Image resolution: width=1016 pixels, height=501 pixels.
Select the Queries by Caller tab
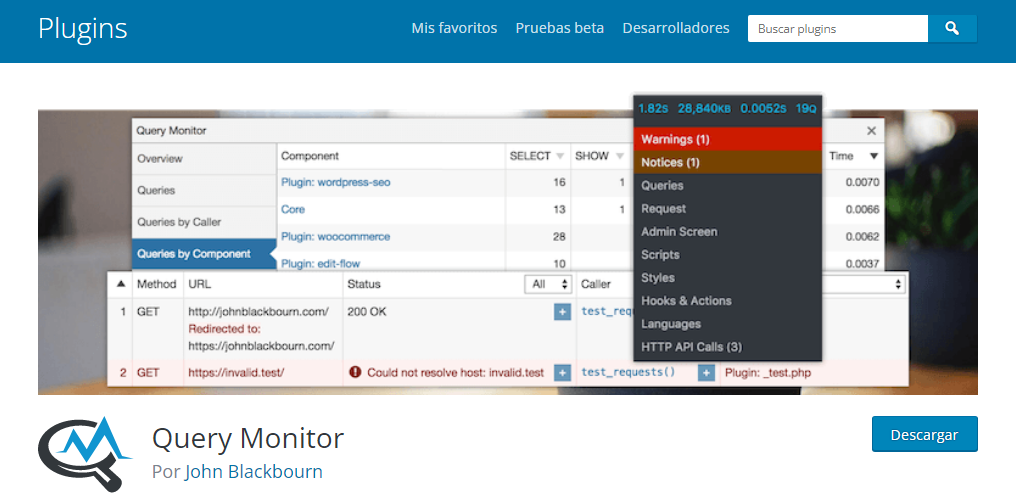(x=204, y=222)
